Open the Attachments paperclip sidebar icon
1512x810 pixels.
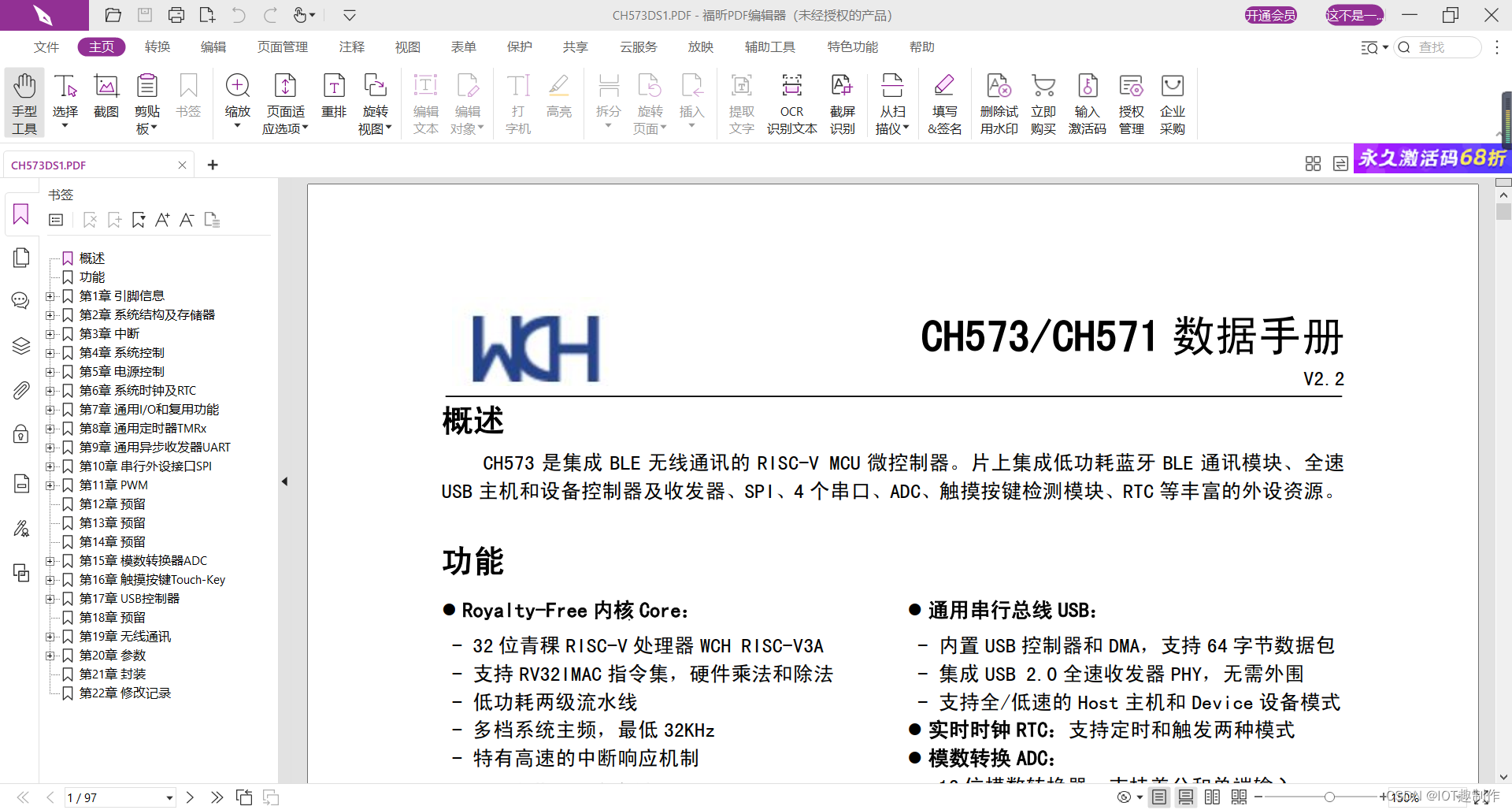coord(21,390)
